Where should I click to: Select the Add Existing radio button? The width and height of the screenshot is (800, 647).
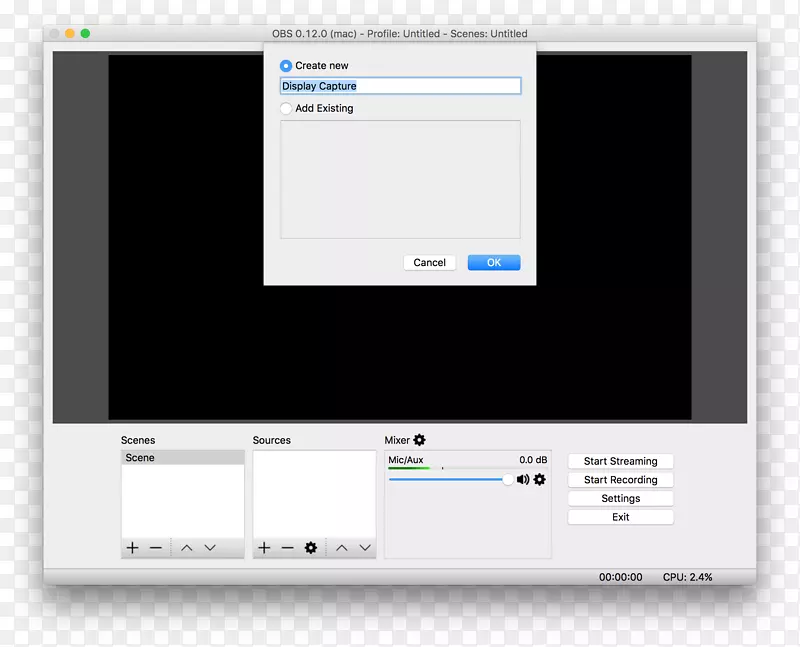coord(286,108)
